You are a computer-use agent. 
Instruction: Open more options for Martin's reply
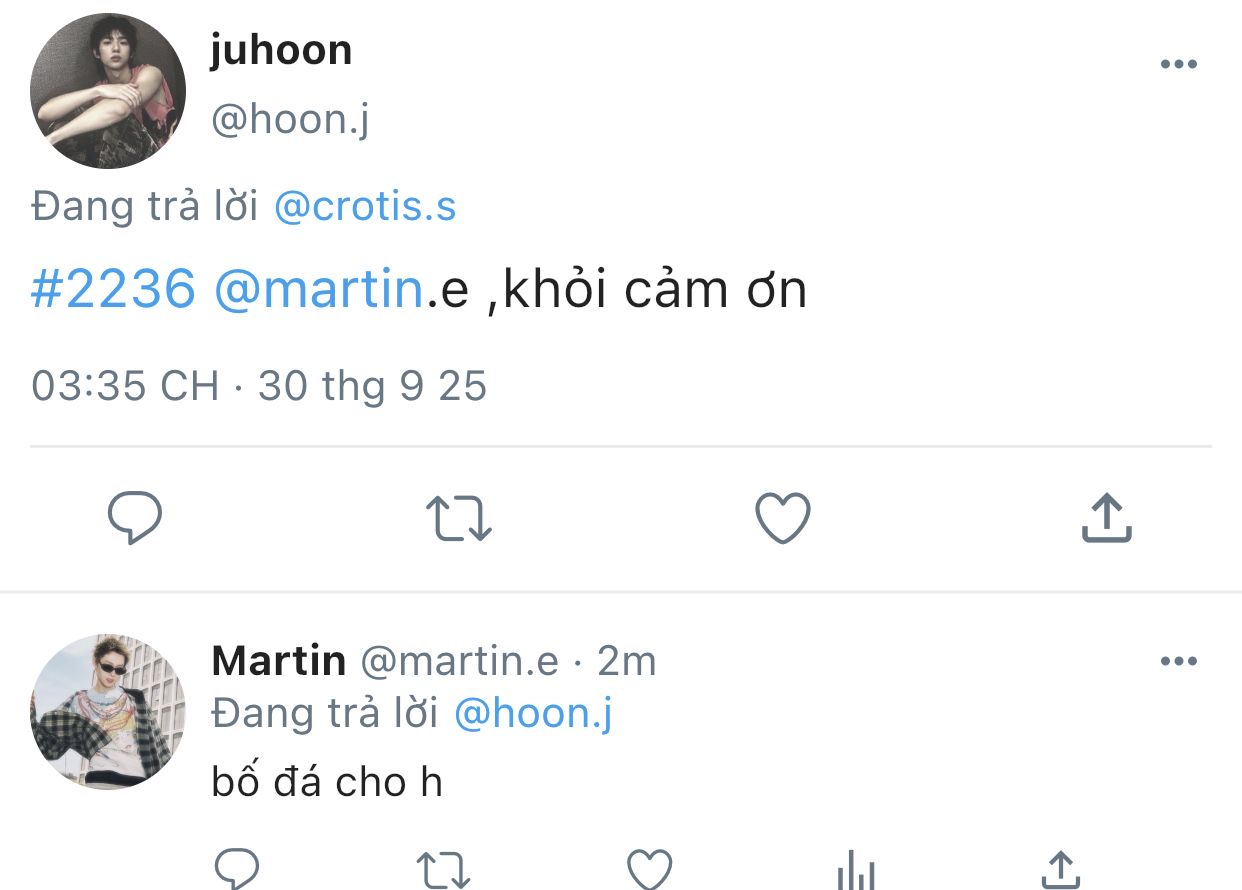coord(1178,662)
